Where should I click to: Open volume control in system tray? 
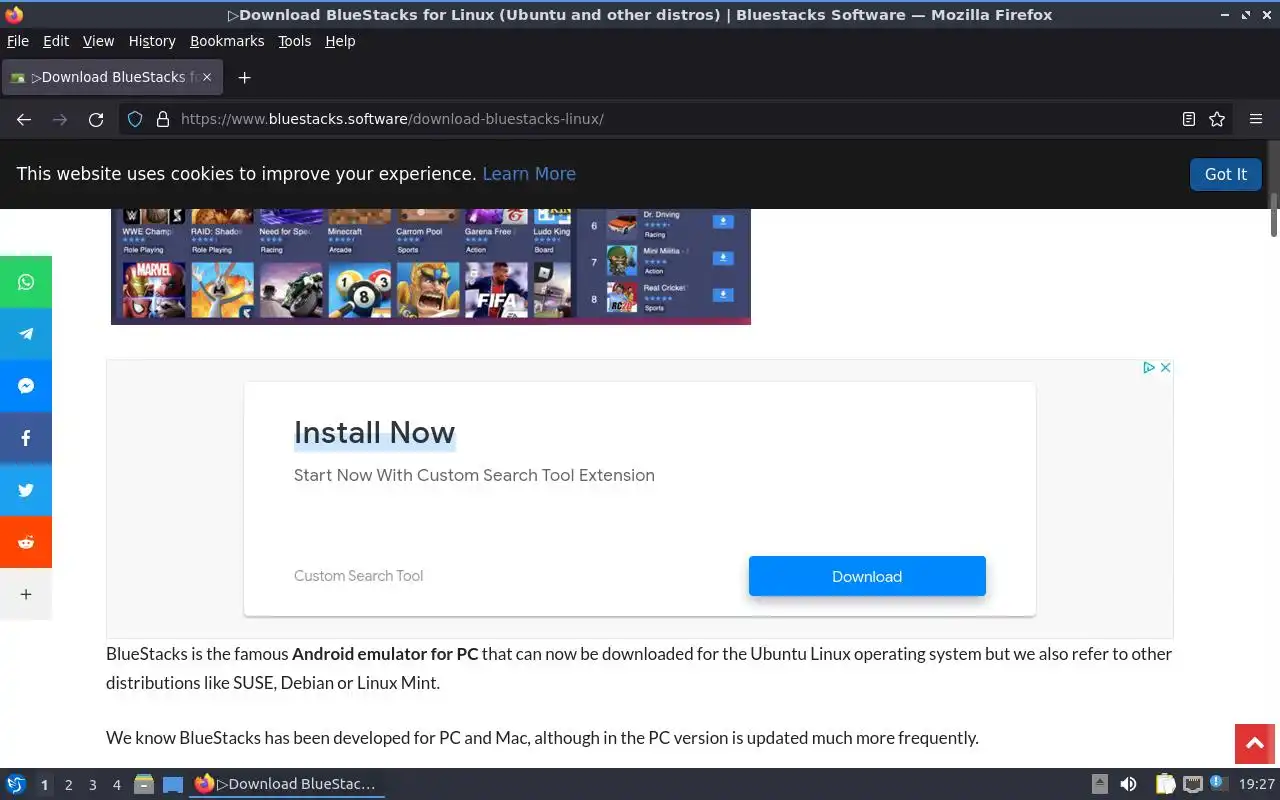coord(1128,784)
